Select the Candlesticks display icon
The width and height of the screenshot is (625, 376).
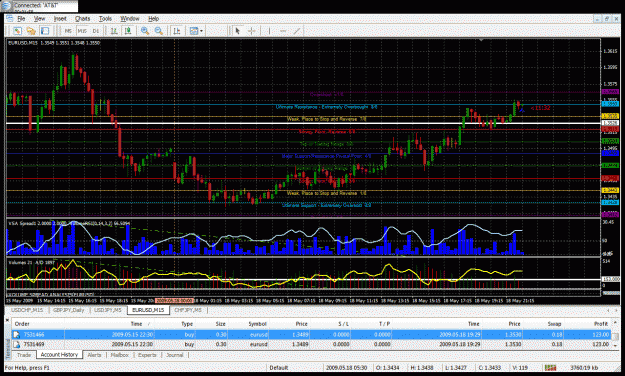(x=128, y=31)
